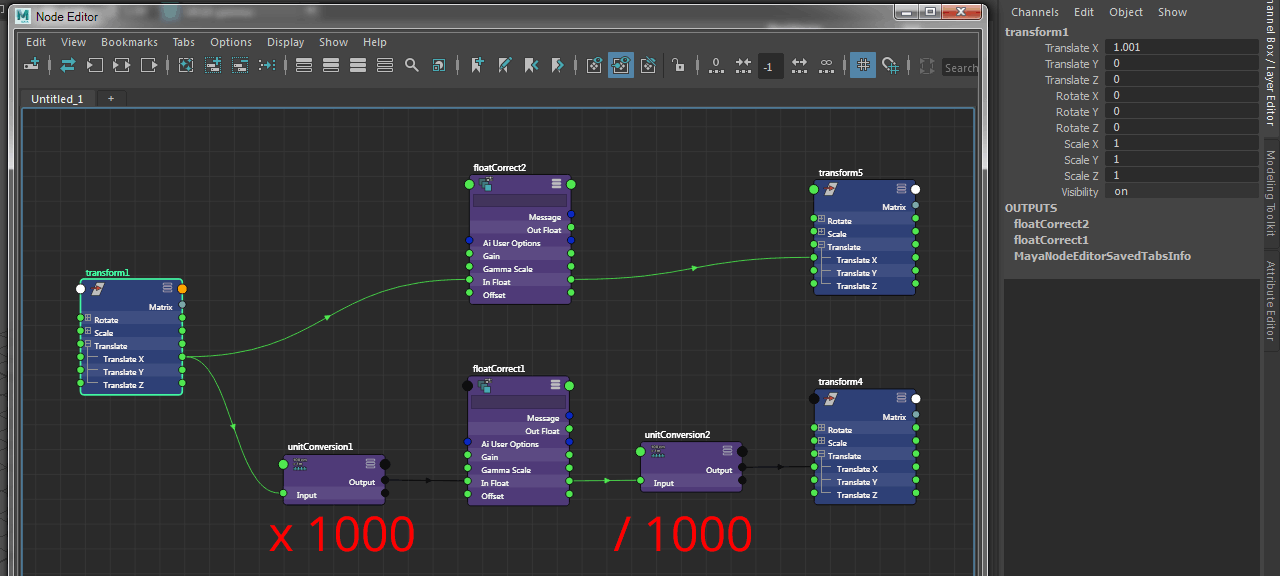Click the Previous Bookmark arrow icon

(x=533, y=65)
